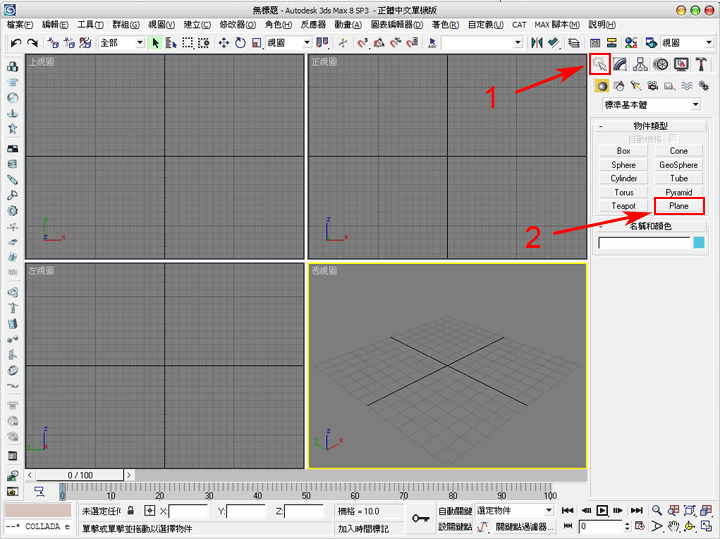Select the Shapes category icon
Image resolution: width=720 pixels, height=539 pixels.
[x=619, y=86]
